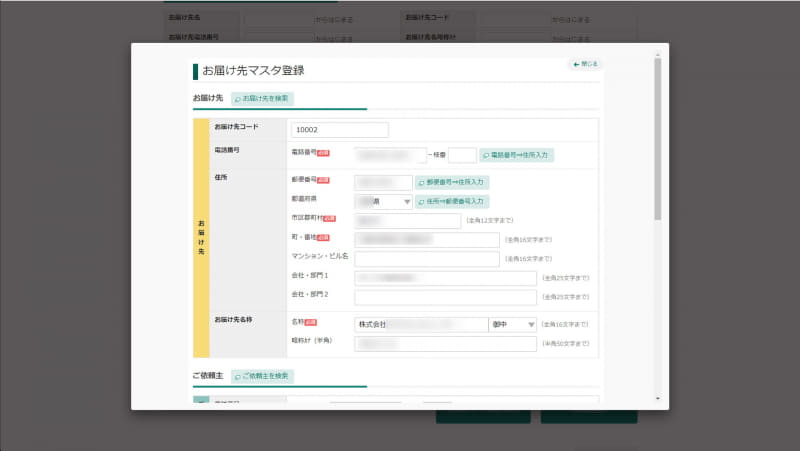Click the お届け先コード field showing 10002
The height and width of the screenshot is (451, 800).
pos(340,130)
